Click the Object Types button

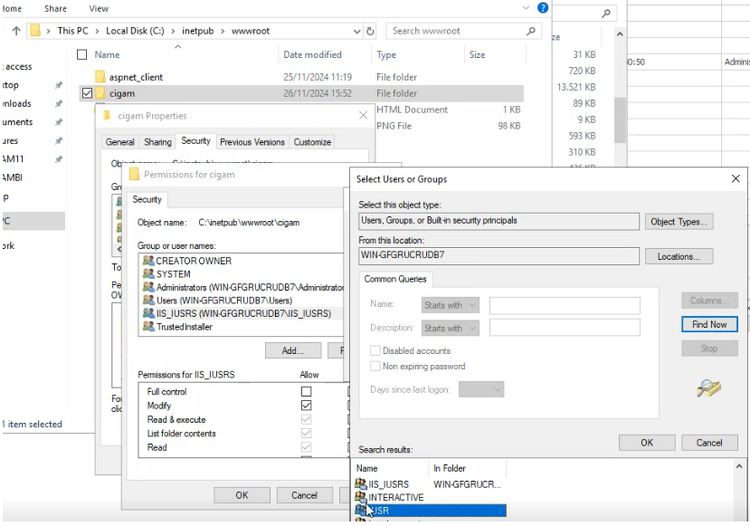(679, 221)
